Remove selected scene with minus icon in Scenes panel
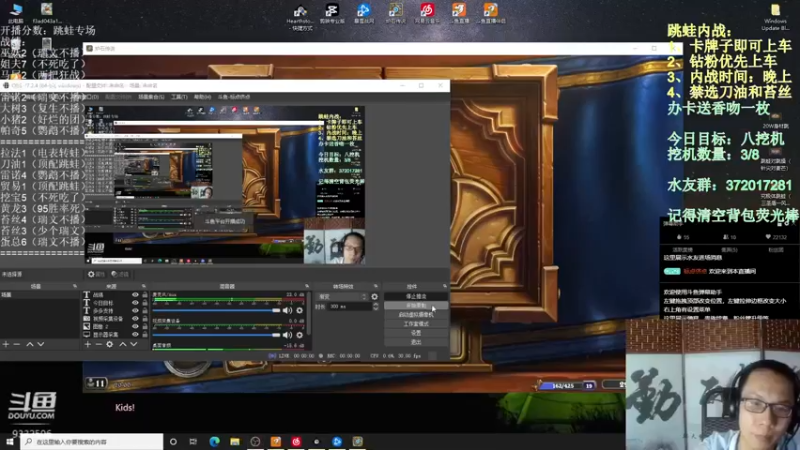The width and height of the screenshot is (800, 450). pyautogui.click(x=17, y=344)
